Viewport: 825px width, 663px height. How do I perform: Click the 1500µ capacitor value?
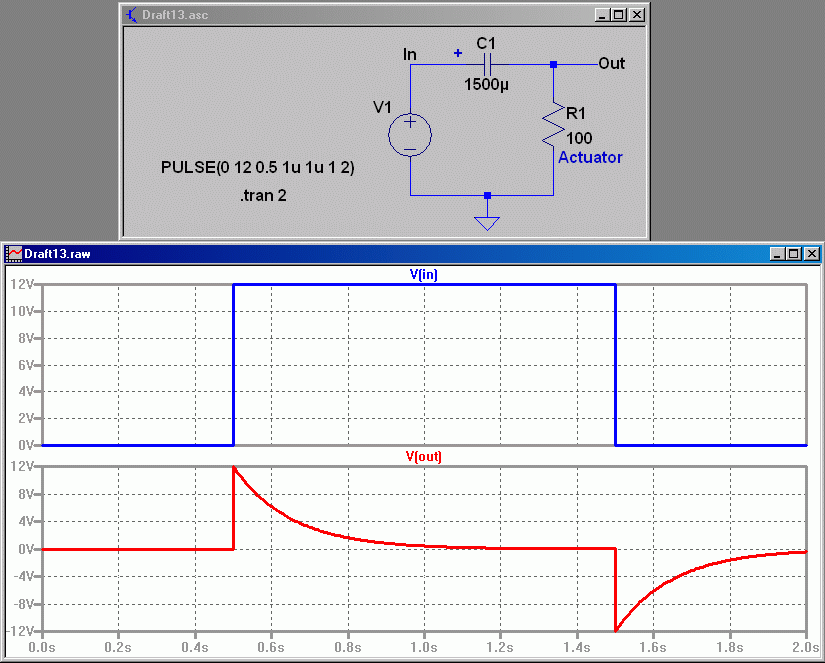[x=487, y=84]
